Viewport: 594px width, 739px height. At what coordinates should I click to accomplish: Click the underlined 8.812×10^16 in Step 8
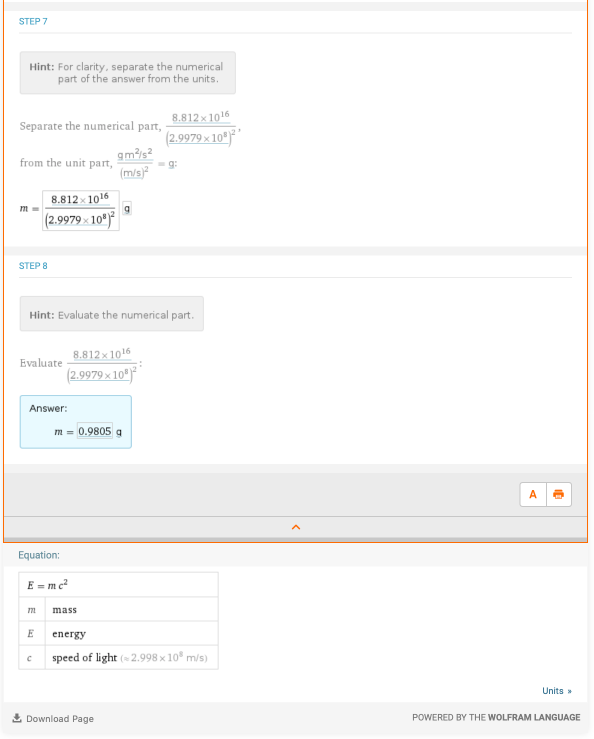tap(101, 354)
